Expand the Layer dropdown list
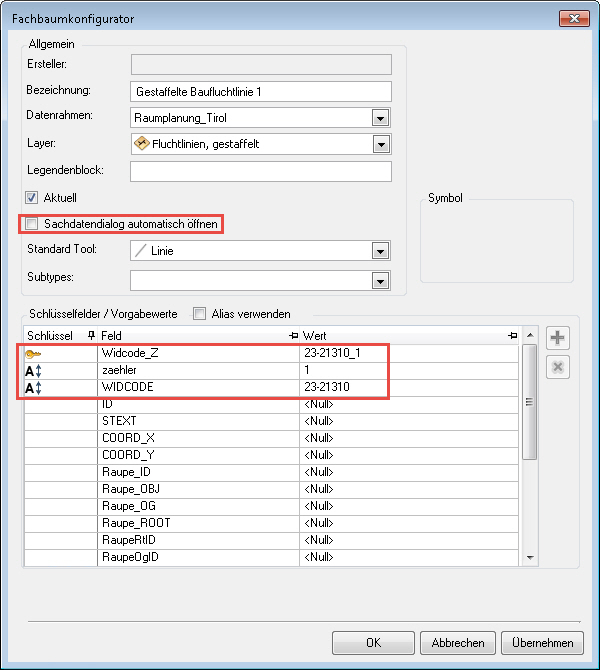The height and width of the screenshot is (670, 600). click(380, 145)
